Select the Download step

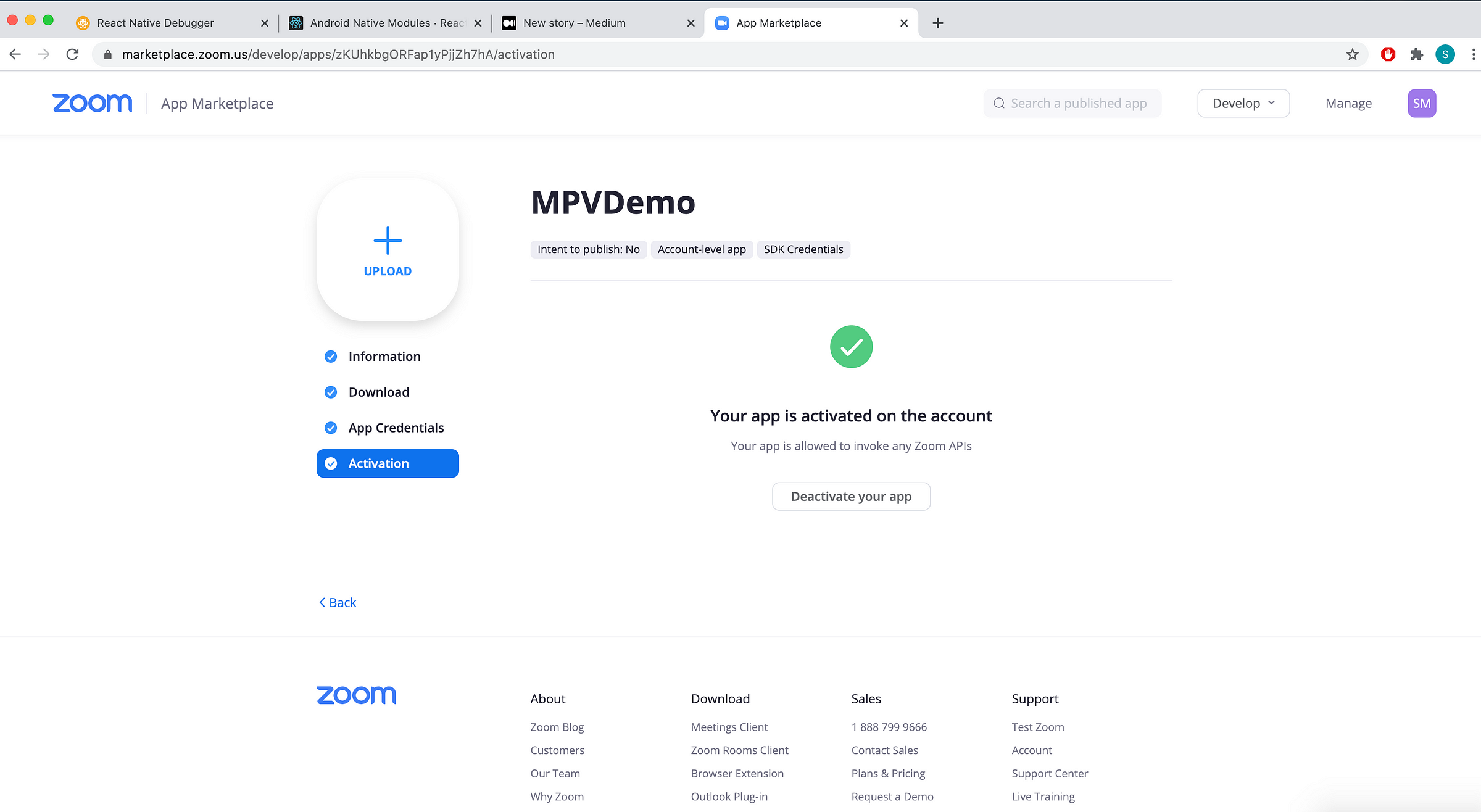[378, 392]
